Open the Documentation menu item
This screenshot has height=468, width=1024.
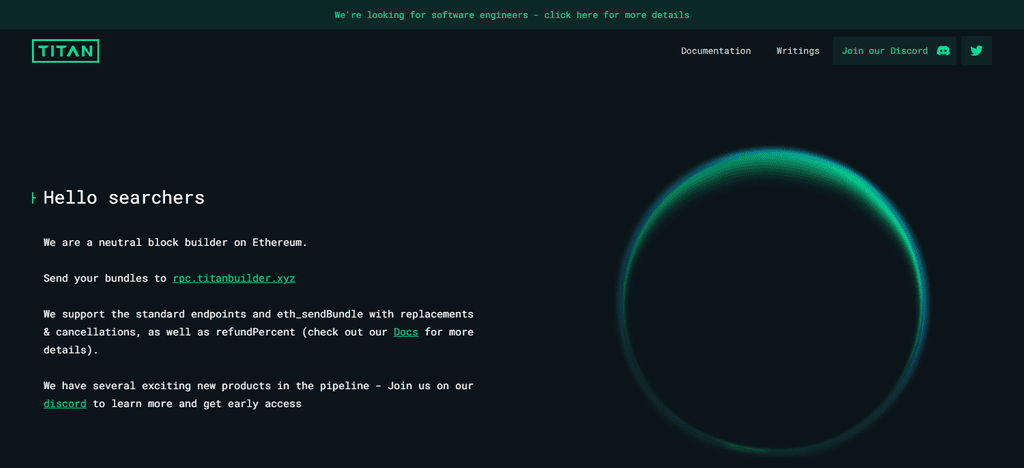click(716, 51)
